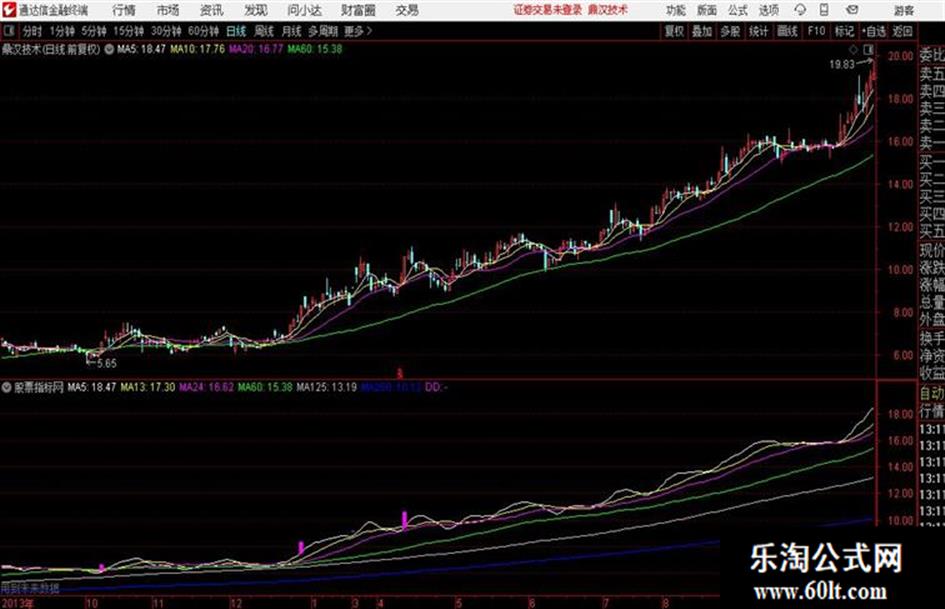Select the 月线 monthly period tab
The height and width of the screenshot is (609, 945).
(x=292, y=31)
